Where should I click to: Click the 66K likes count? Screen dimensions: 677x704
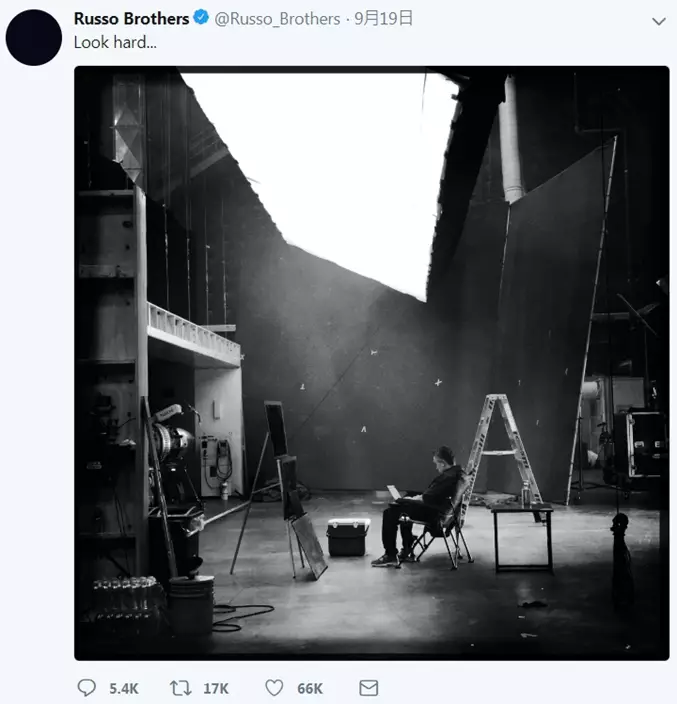(310, 688)
